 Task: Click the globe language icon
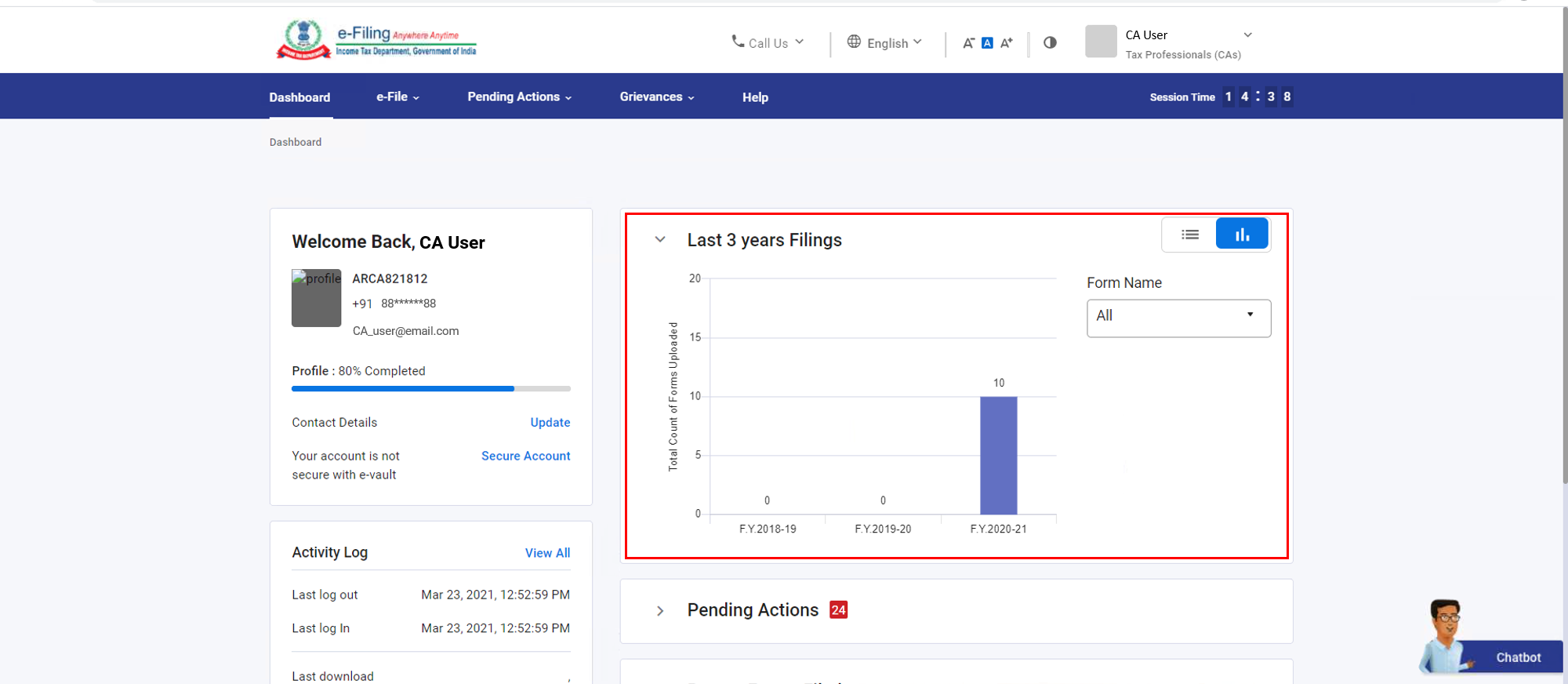coord(854,42)
